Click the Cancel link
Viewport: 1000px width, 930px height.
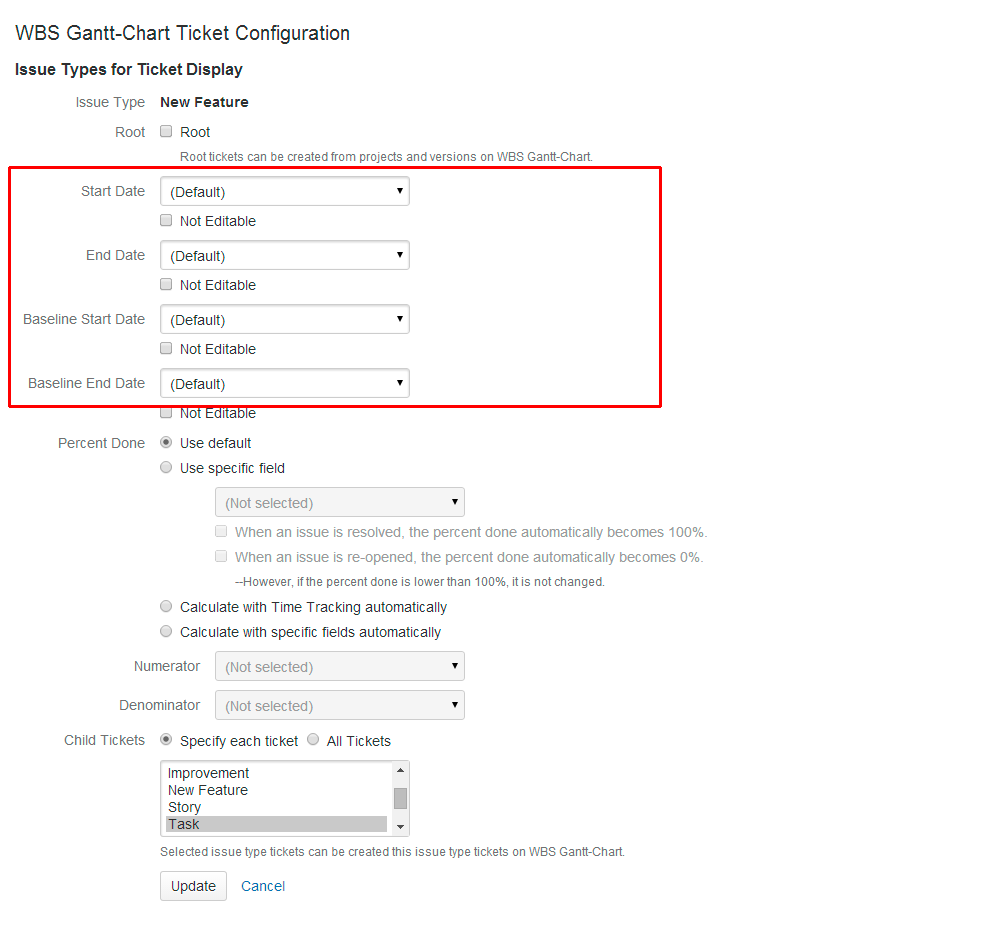click(x=263, y=886)
